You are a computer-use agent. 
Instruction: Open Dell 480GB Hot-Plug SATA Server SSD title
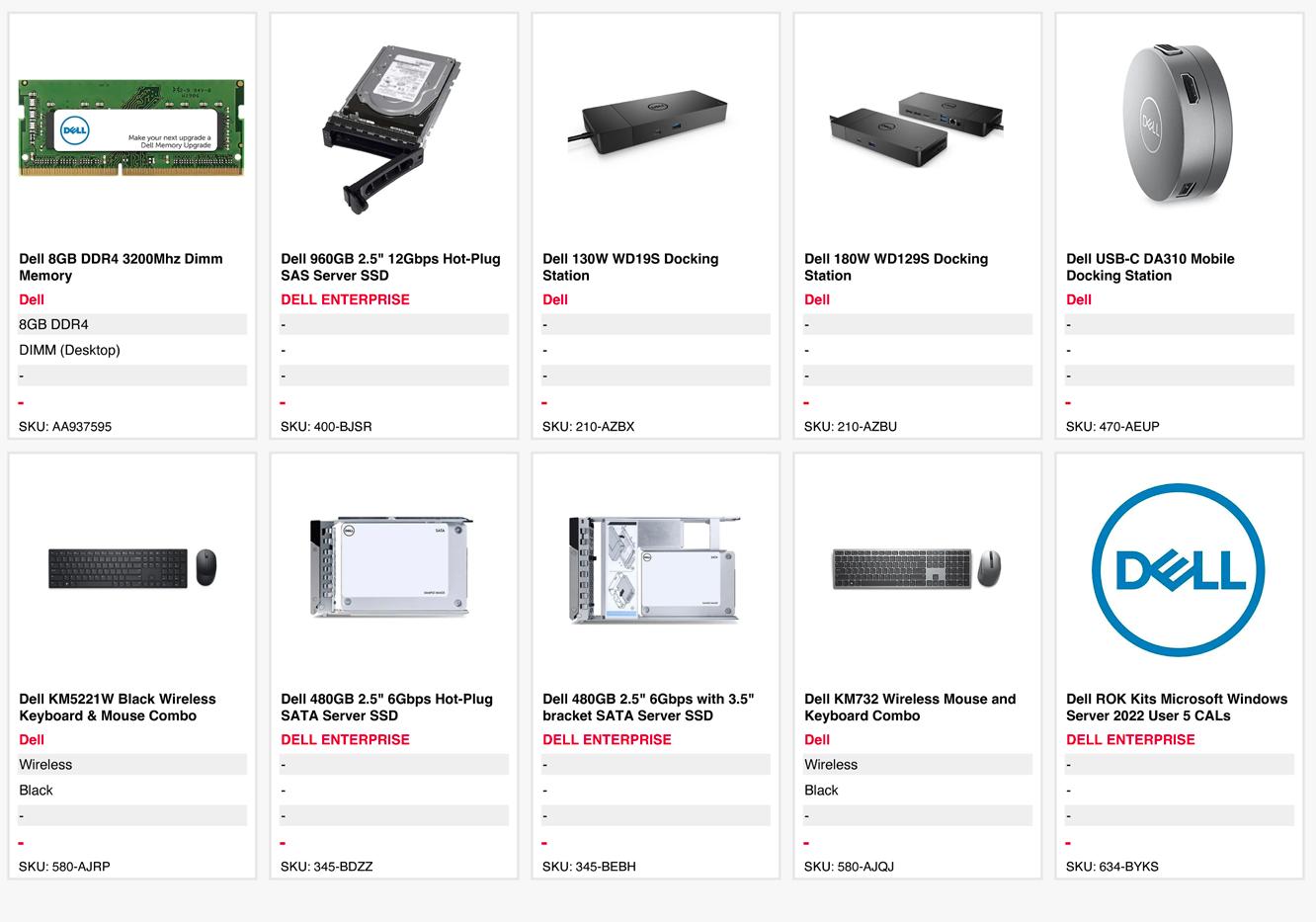(386, 707)
